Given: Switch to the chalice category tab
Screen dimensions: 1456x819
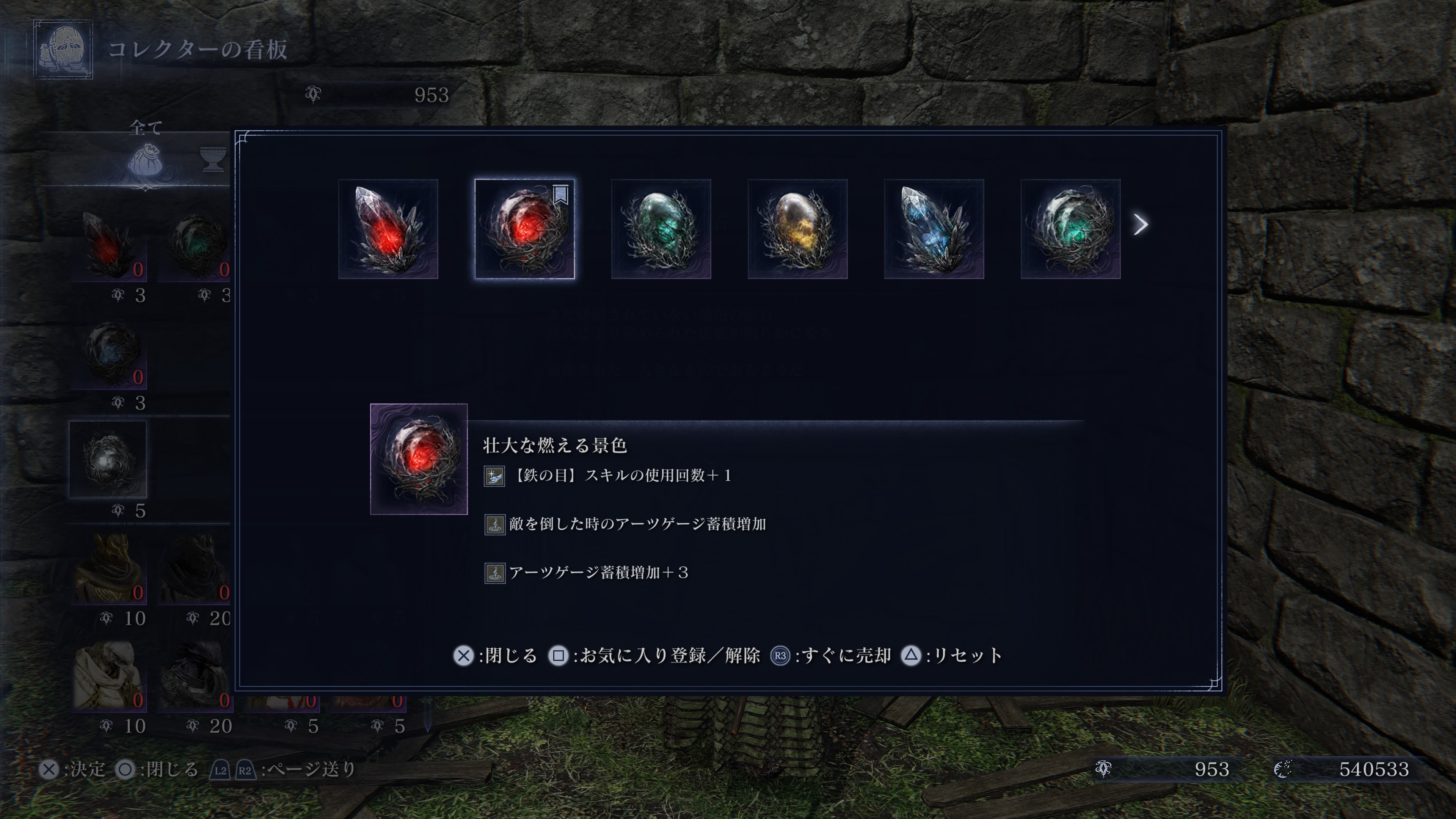Looking at the screenshot, I should point(213,159).
